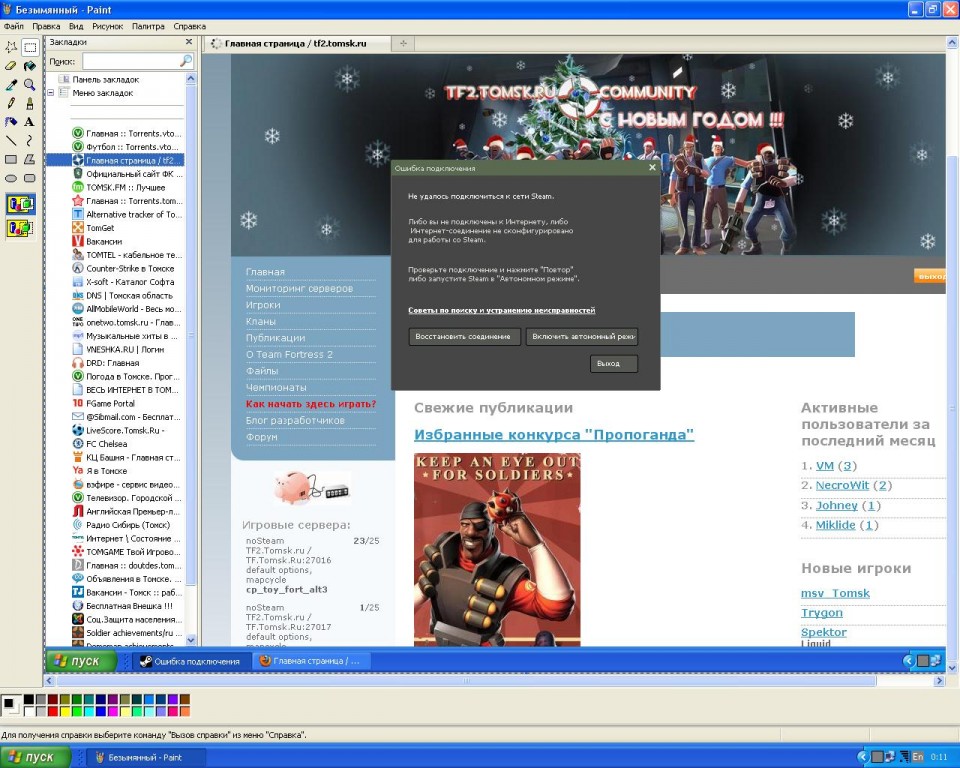The width and height of the screenshot is (960, 768).
Task: Click the Мониторинг серверов site menu link
Action: tap(299, 288)
